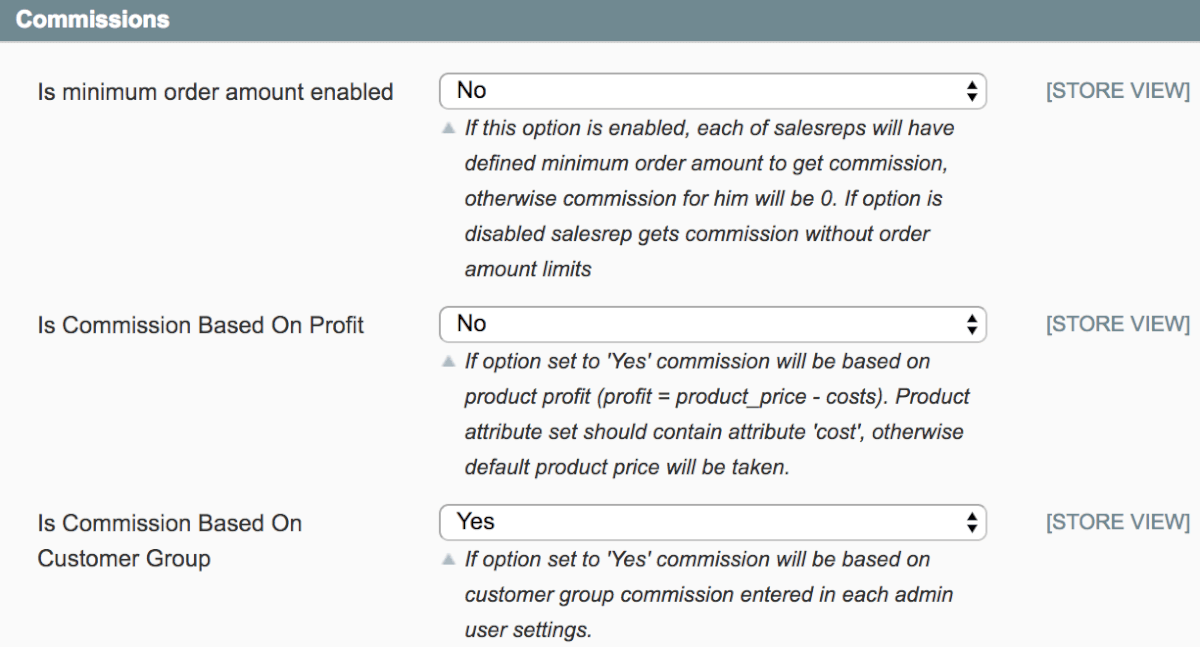
Task: Click the 'Is Commission Based On Customer Group' label
Action: [x=169, y=541]
